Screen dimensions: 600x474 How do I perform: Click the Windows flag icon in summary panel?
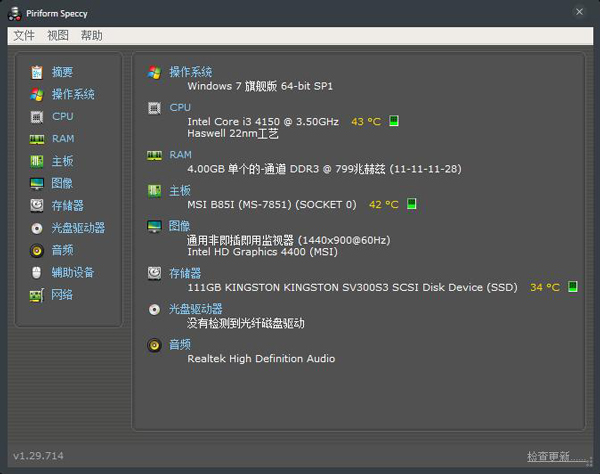click(x=154, y=72)
